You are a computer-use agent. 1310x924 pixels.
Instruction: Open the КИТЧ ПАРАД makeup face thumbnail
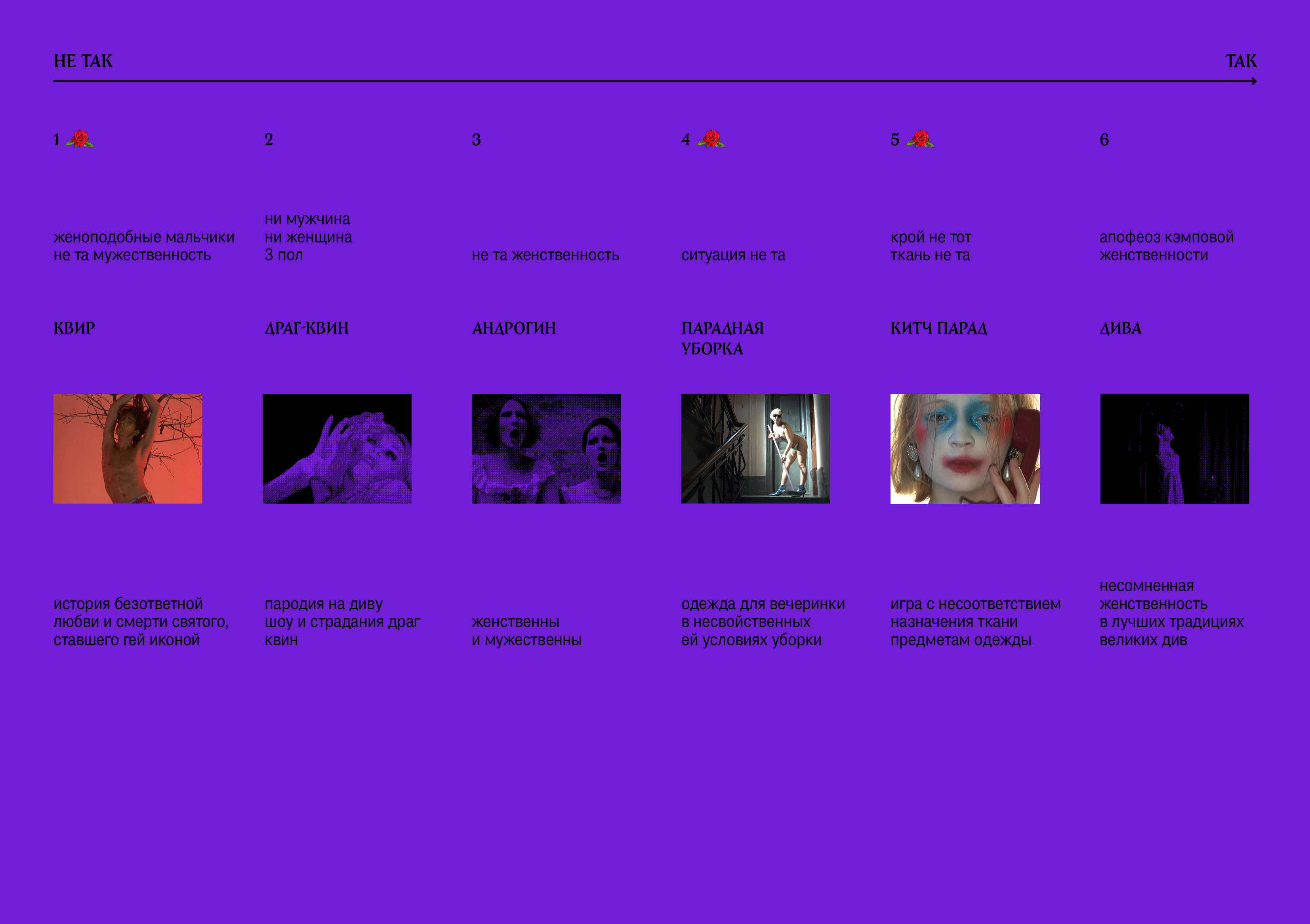point(965,449)
